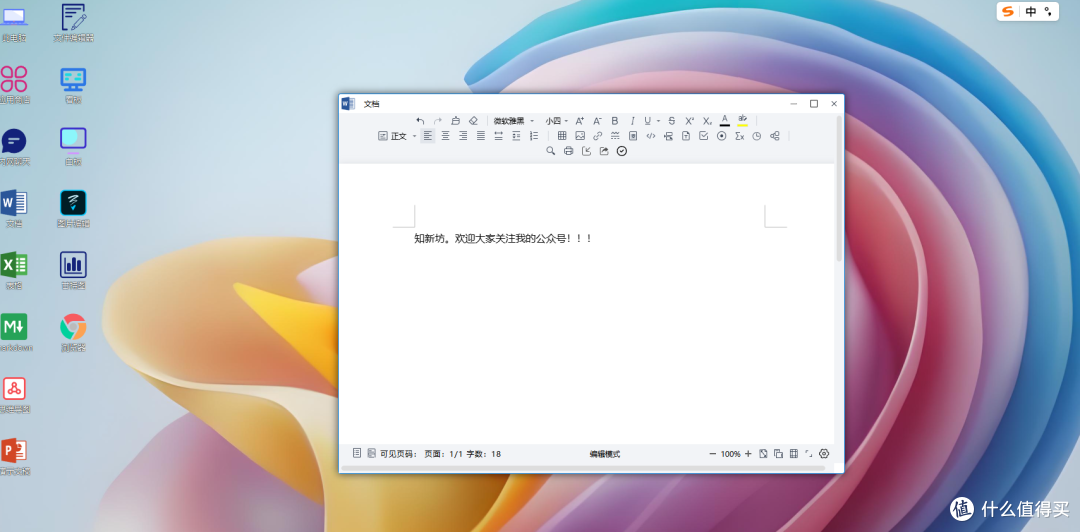Expand the underline style dropdown arrow
The height and width of the screenshot is (532, 1080).
coord(658,121)
